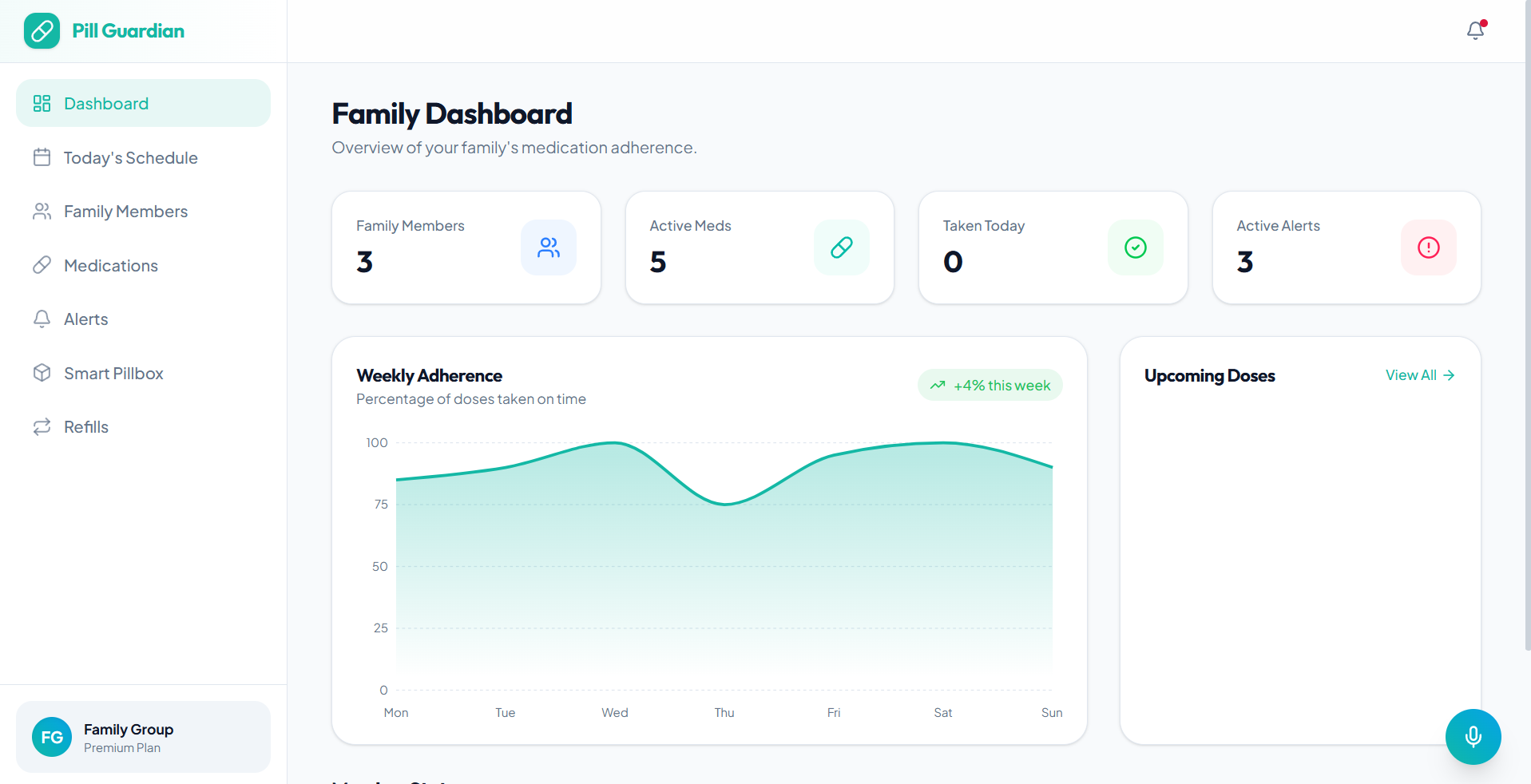Click the 25 value on the chart's y-axis

tap(381, 628)
